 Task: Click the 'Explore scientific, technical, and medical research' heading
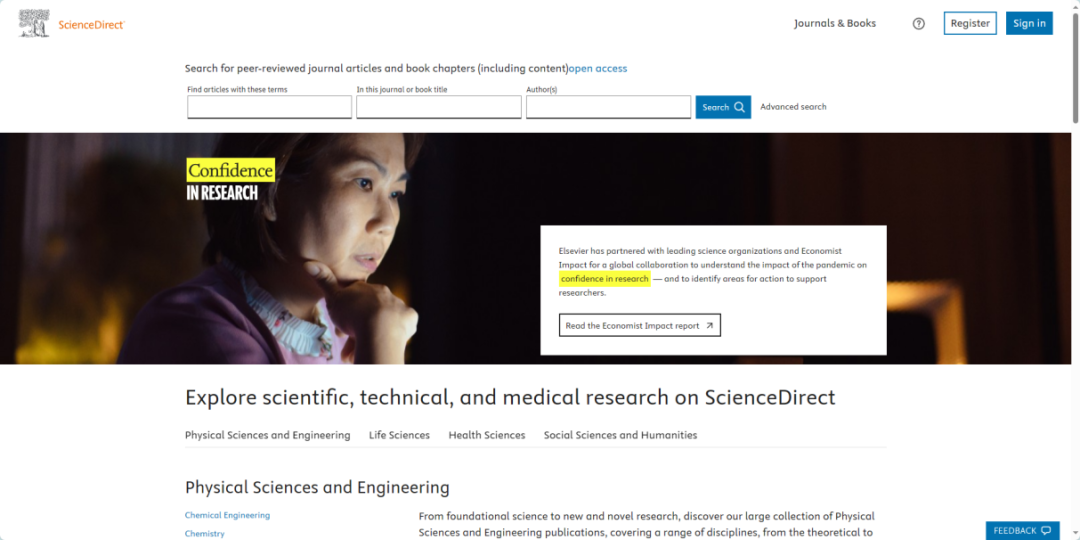[x=510, y=397]
